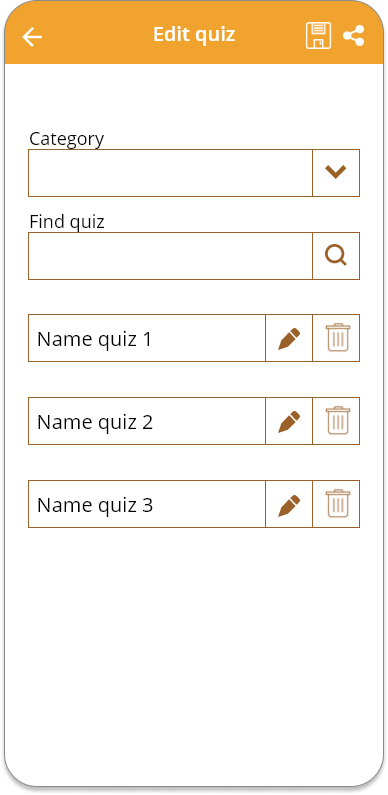Image resolution: width=388 pixels, height=795 pixels.
Task: Click the Category label
Action: (66, 138)
